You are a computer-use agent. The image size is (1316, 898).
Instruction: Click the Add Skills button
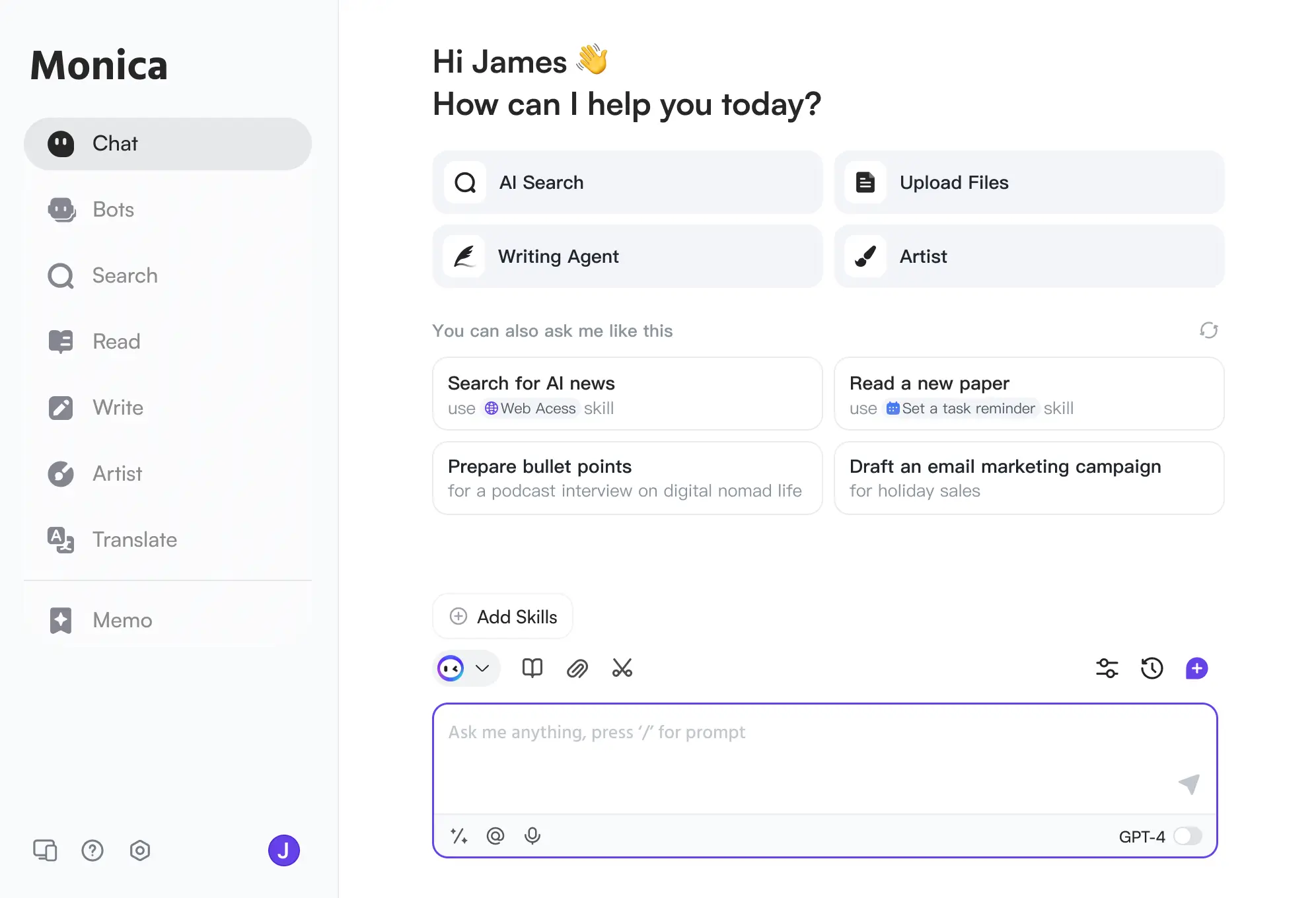coord(502,616)
